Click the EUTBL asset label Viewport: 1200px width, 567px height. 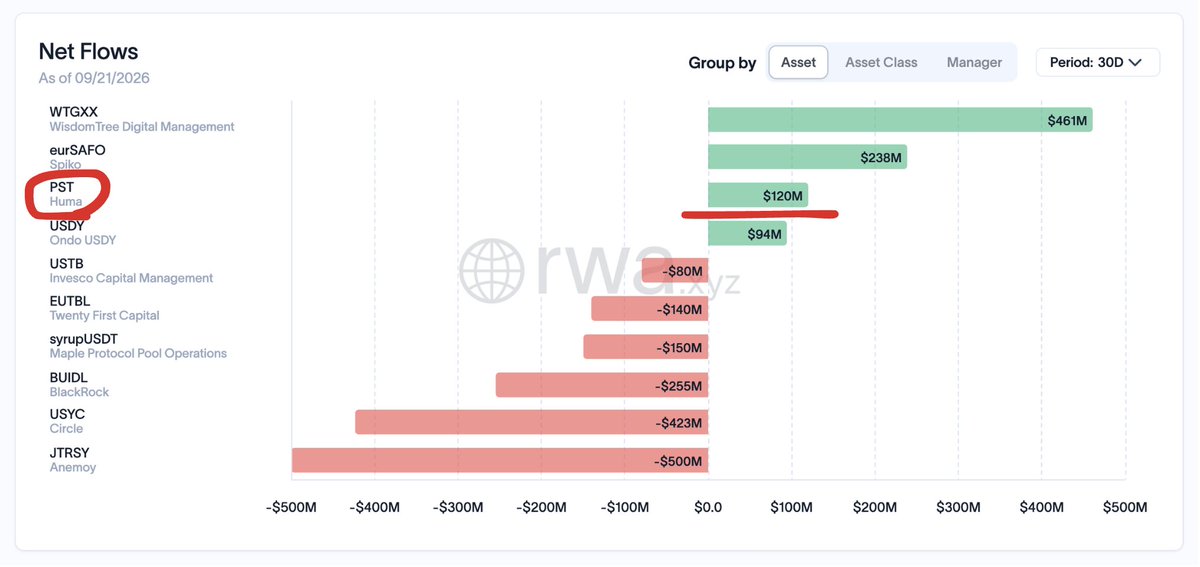(x=70, y=301)
